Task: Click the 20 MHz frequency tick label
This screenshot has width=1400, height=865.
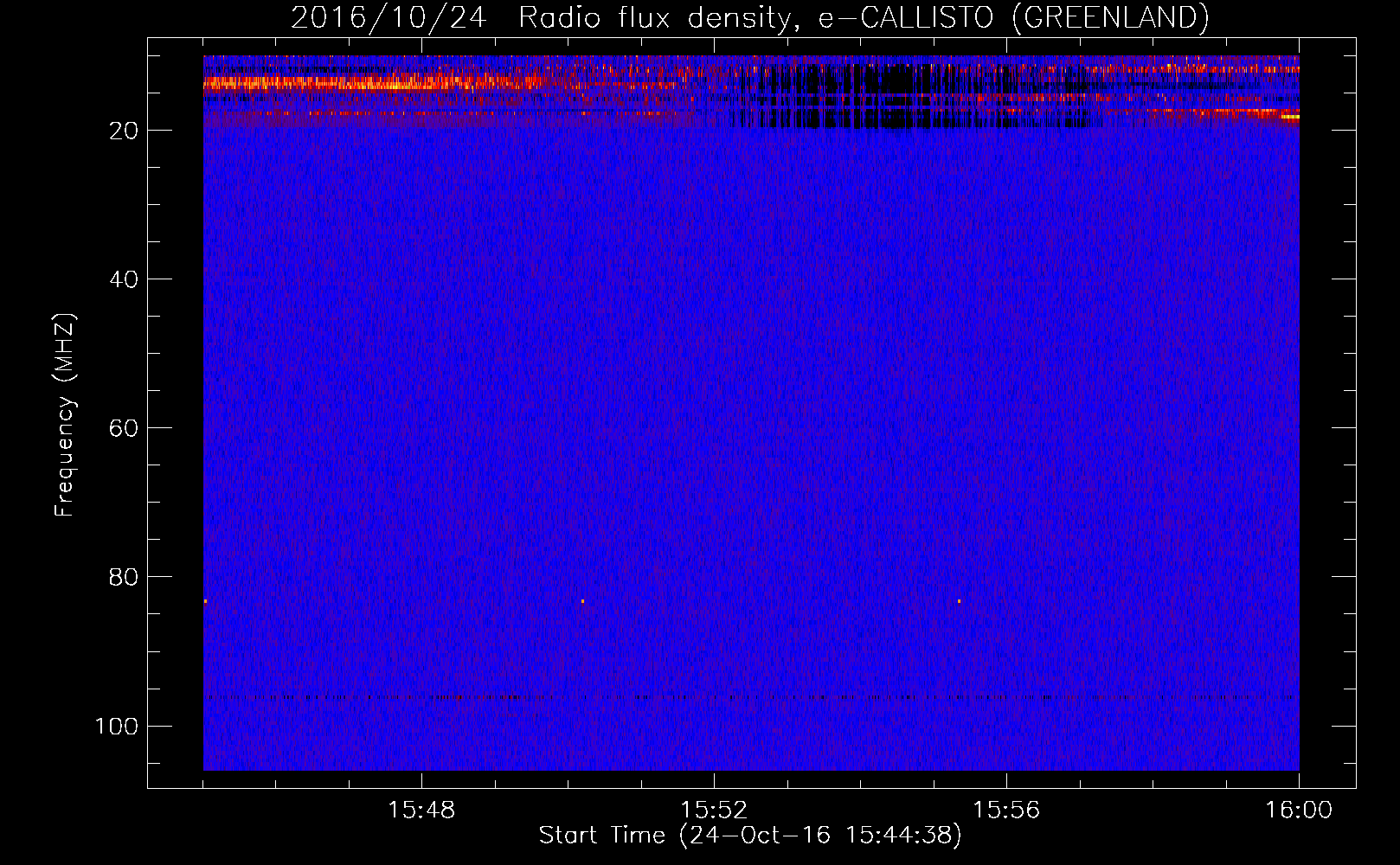Action: pyautogui.click(x=124, y=131)
